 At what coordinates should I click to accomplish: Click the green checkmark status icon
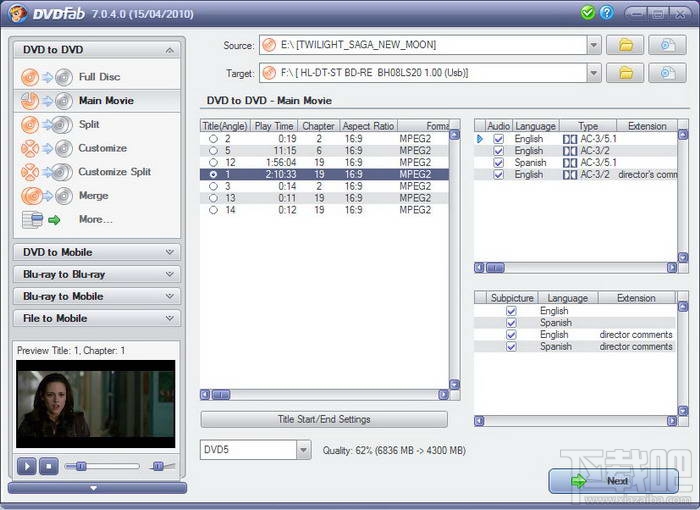[x=588, y=13]
